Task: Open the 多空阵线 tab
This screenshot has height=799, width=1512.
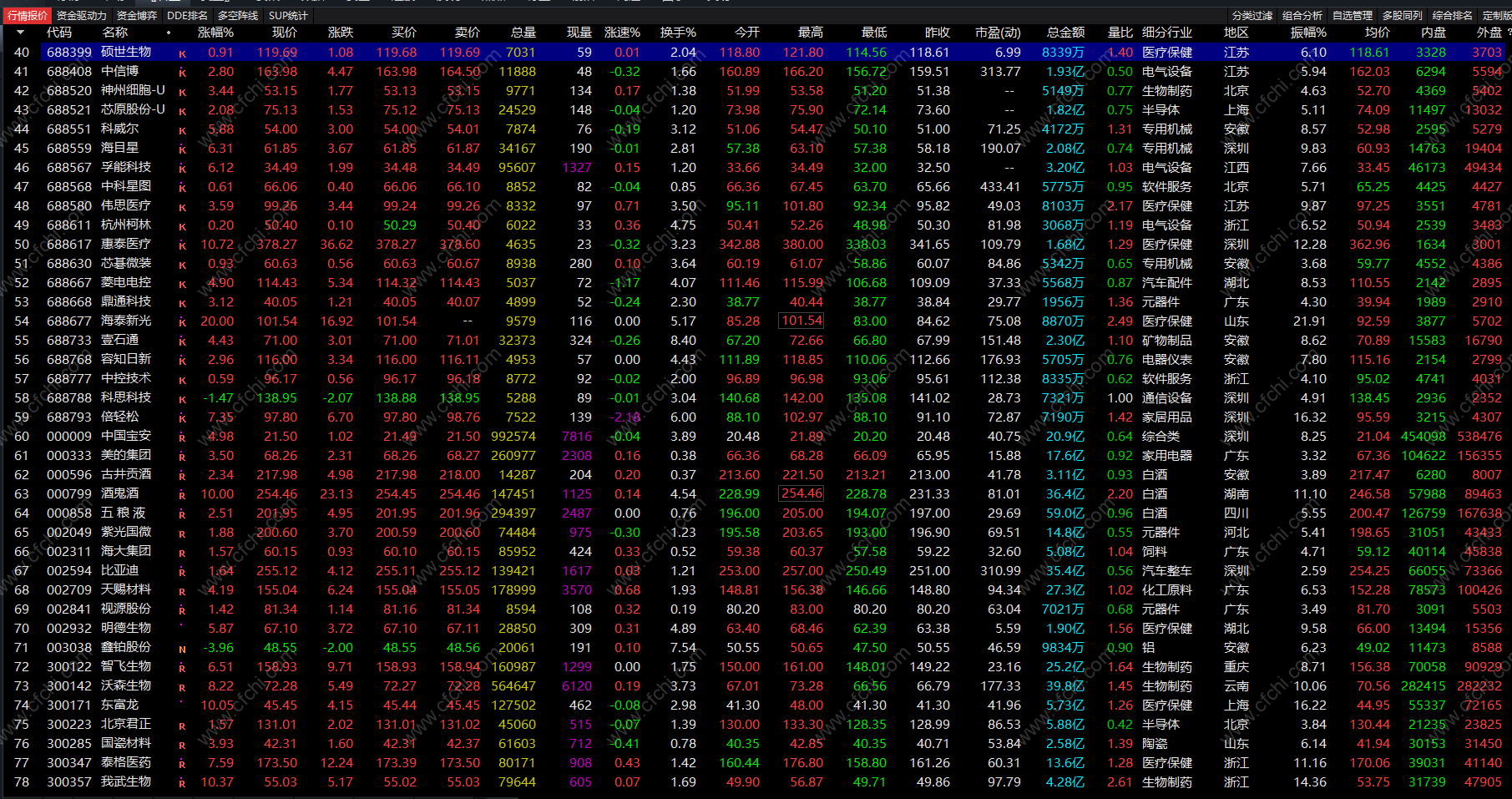Action: point(238,15)
